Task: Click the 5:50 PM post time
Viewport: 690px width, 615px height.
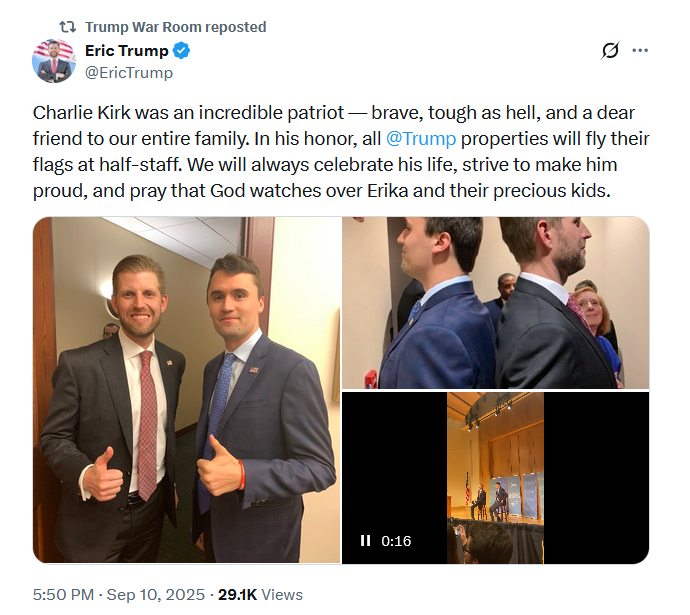Action: tap(63, 594)
